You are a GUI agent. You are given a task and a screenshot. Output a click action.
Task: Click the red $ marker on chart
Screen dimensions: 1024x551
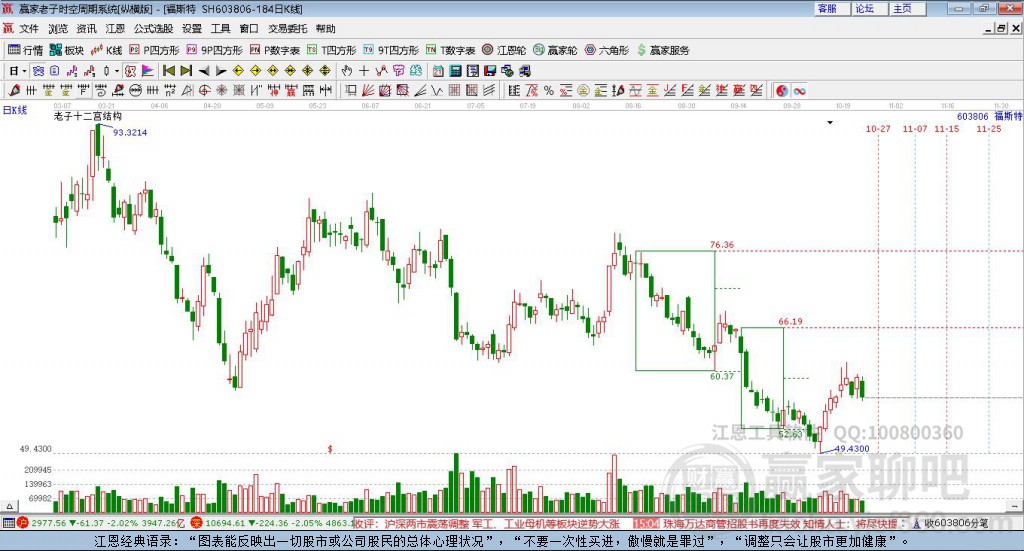(330, 449)
